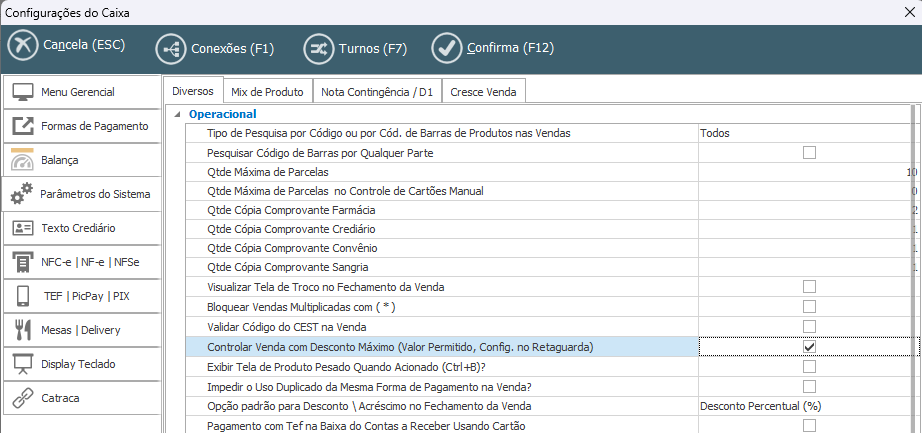Uncheck Controlar Venda com Desconto Máximo

809,347
